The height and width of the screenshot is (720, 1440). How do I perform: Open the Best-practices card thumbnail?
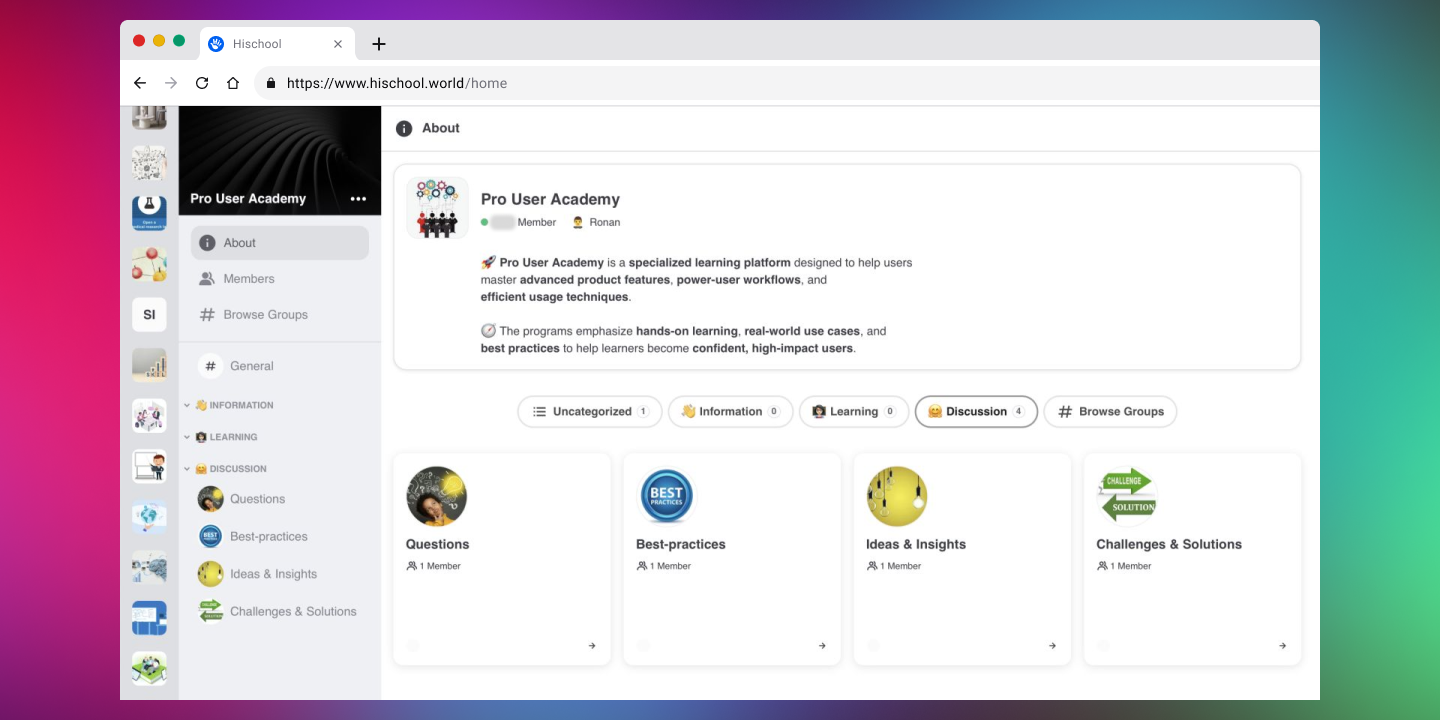pyautogui.click(x=666, y=496)
